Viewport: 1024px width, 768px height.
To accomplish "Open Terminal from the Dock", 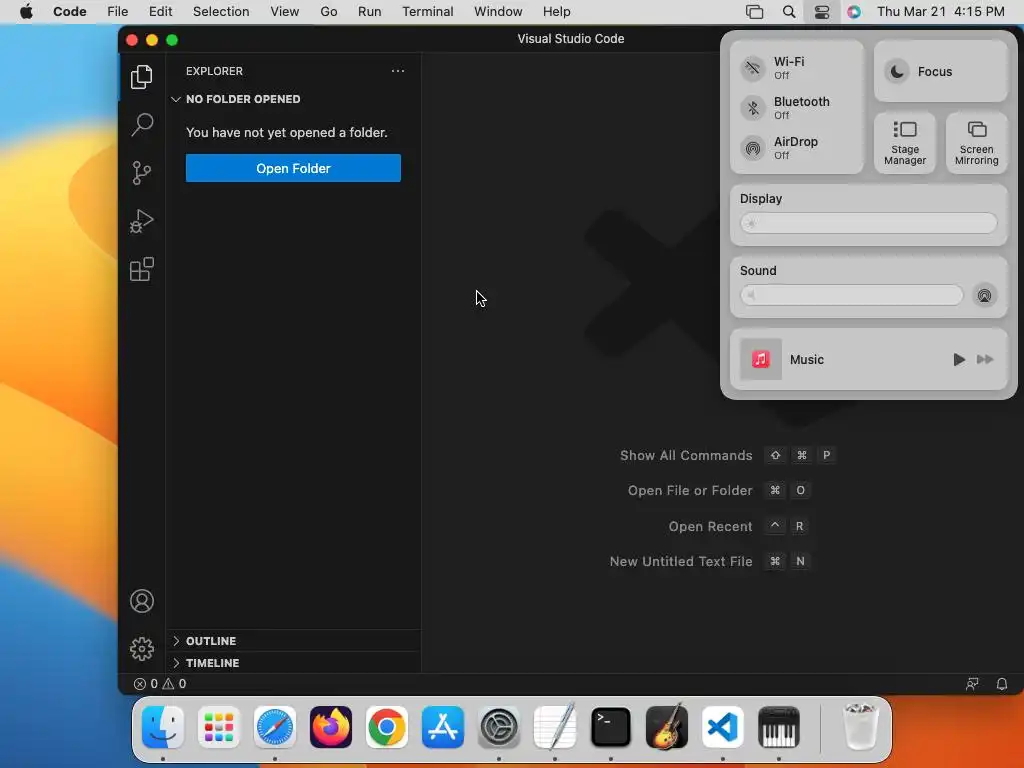I will (611, 727).
